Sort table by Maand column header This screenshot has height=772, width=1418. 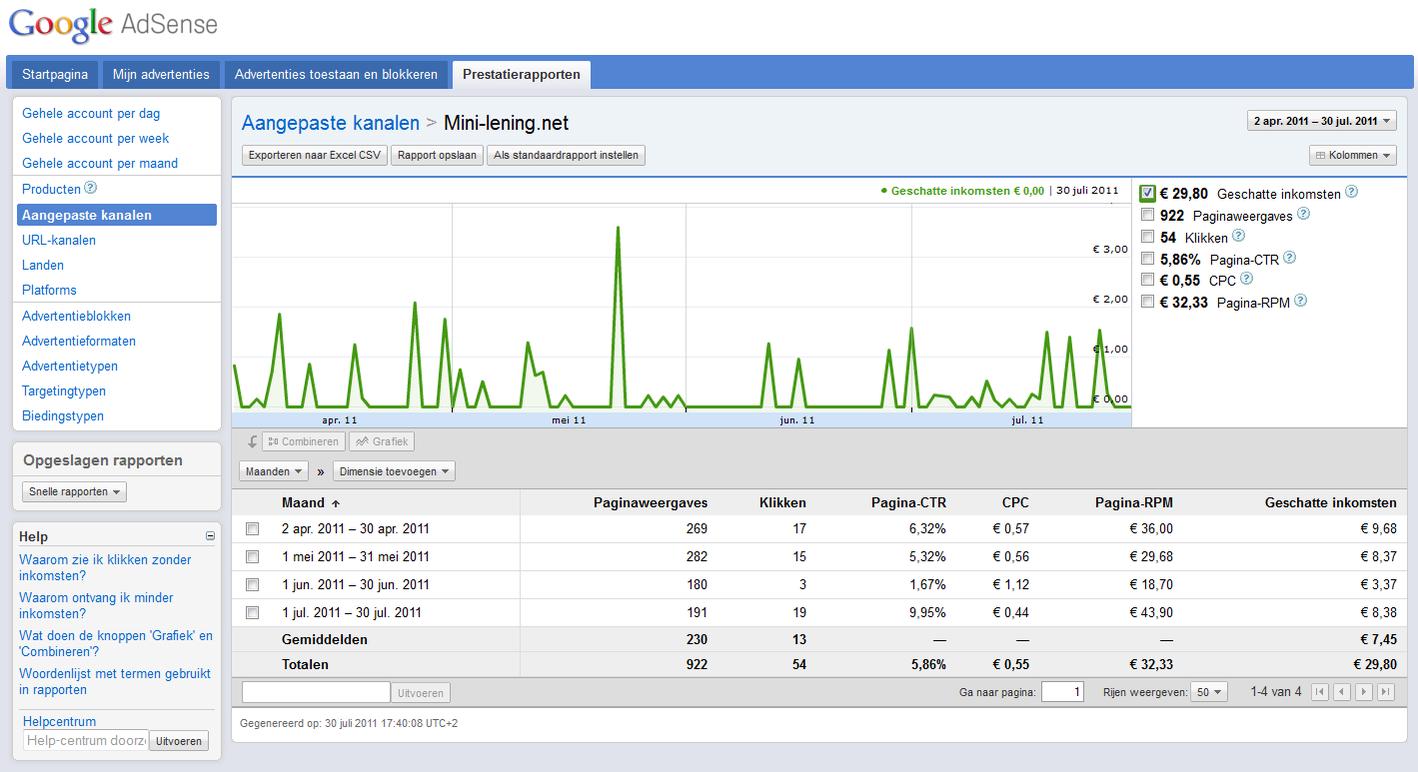(310, 503)
